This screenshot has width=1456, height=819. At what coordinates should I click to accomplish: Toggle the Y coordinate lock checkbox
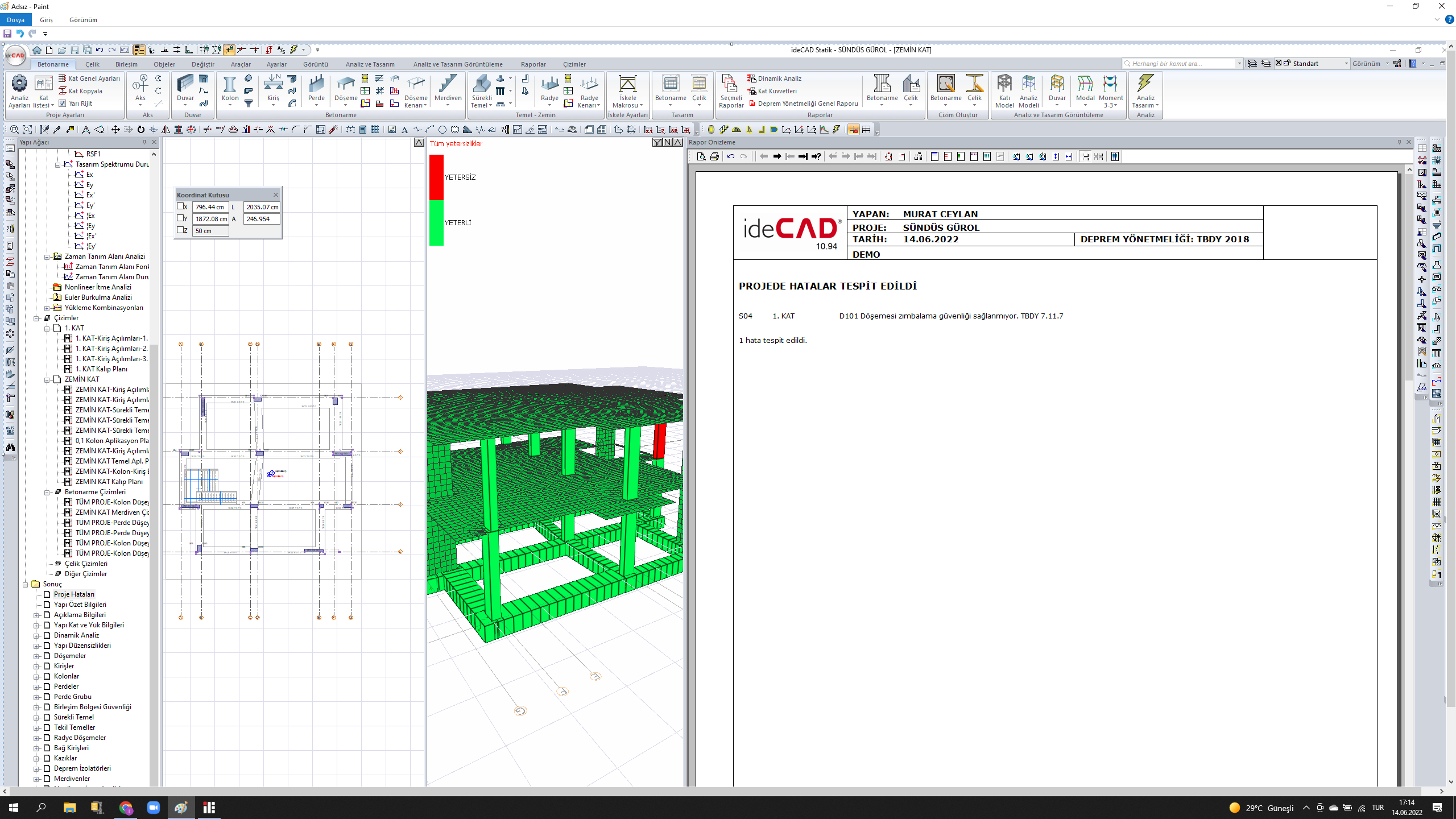(180, 218)
